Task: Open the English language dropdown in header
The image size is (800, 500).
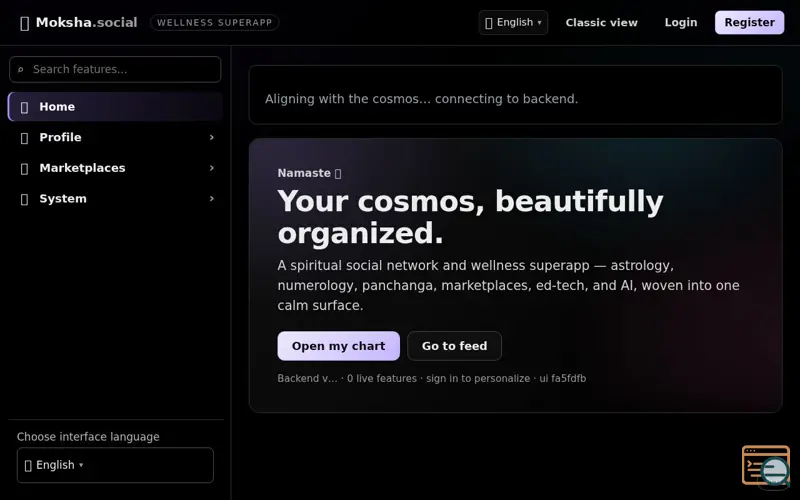Action: 513,22
